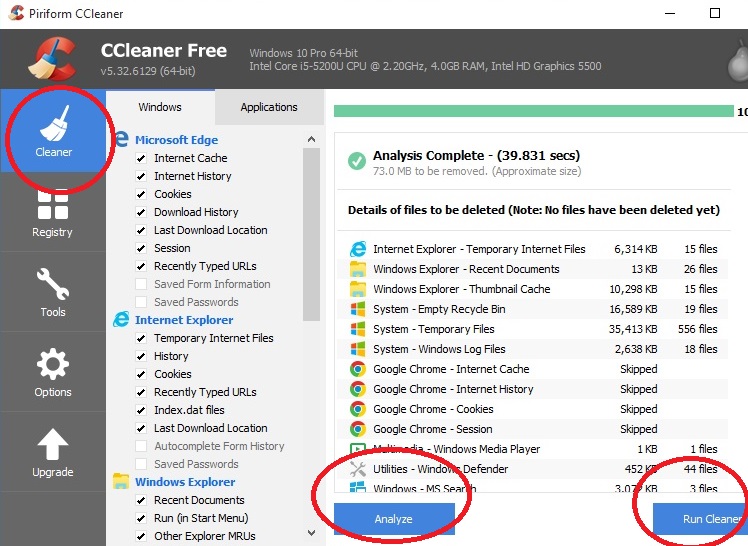This screenshot has width=748, height=546.
Task: Toggle Edge Download History checkbox
Action: pyautogui.click(x=141, y=212)
